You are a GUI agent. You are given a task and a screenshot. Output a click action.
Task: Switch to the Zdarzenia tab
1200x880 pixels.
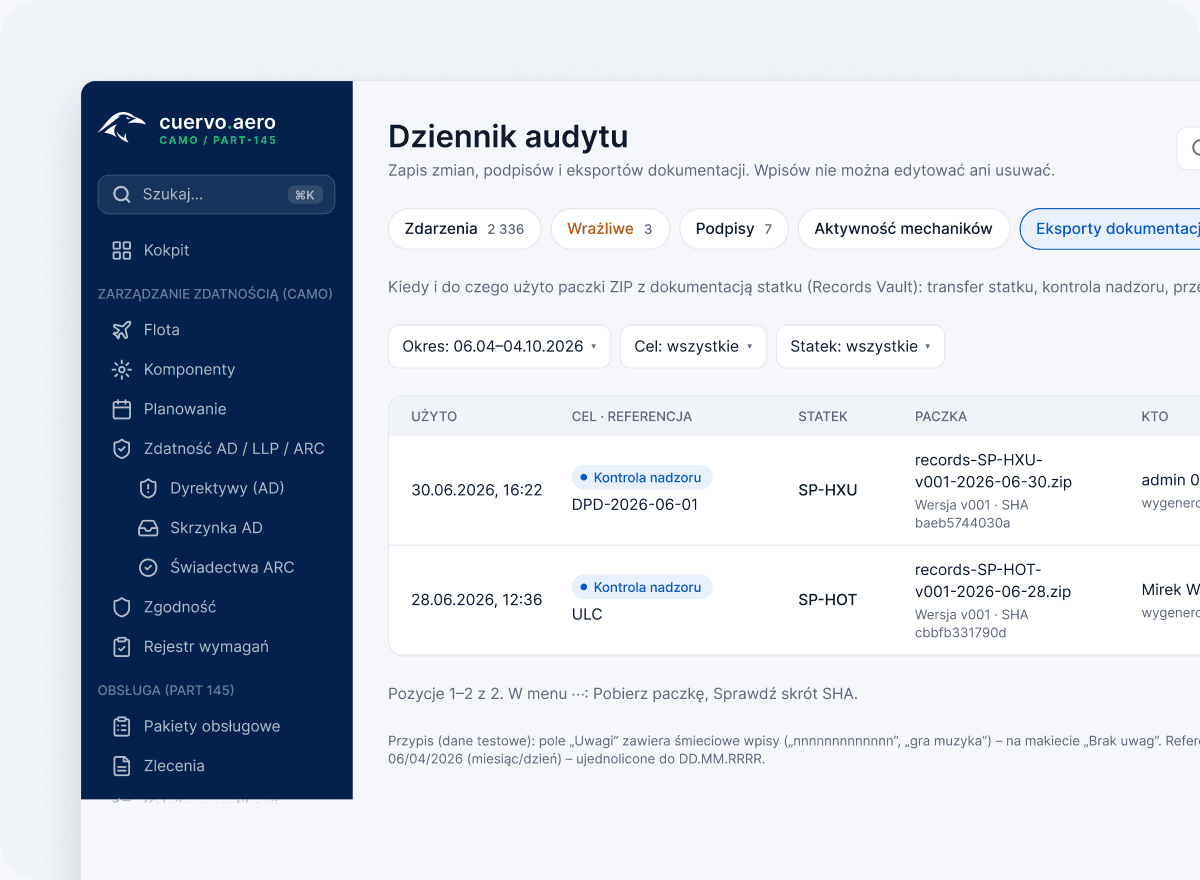(x=464, y=229)
